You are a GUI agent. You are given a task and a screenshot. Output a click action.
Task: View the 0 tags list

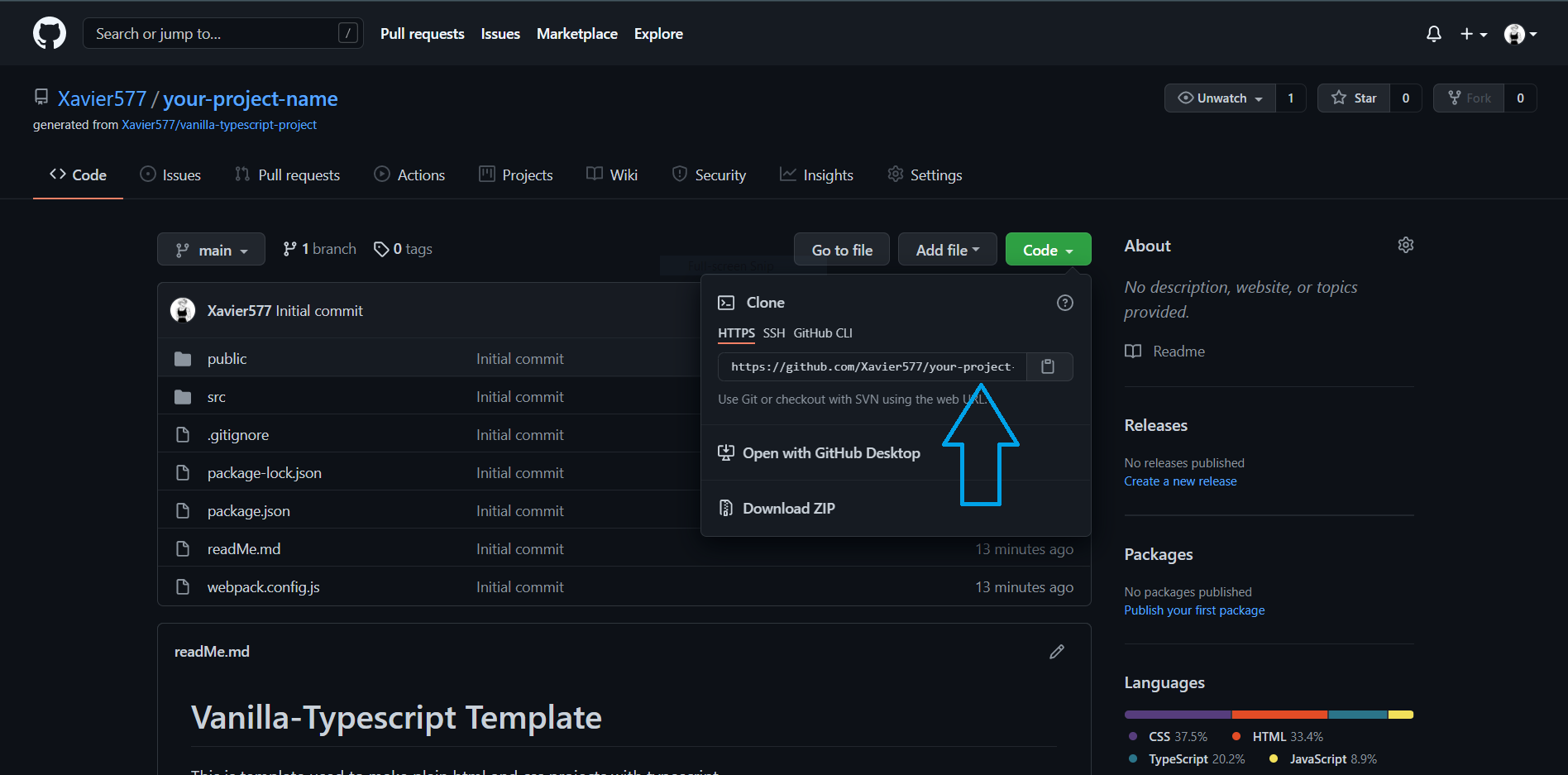[403, 249]
